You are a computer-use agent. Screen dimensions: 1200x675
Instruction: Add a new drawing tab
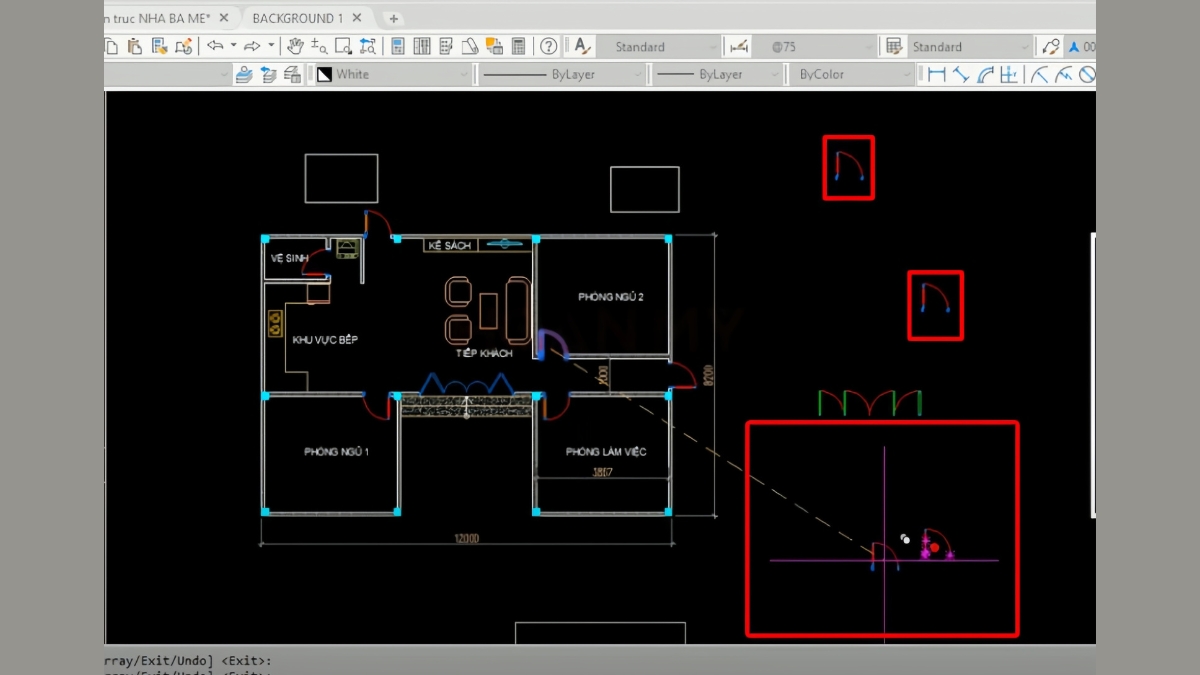(394, 18)
